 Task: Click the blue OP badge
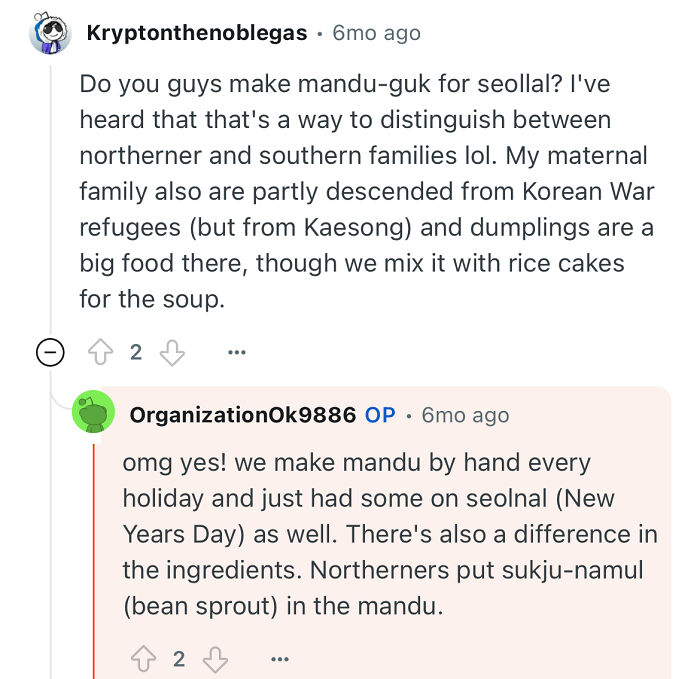pos(380,415)
